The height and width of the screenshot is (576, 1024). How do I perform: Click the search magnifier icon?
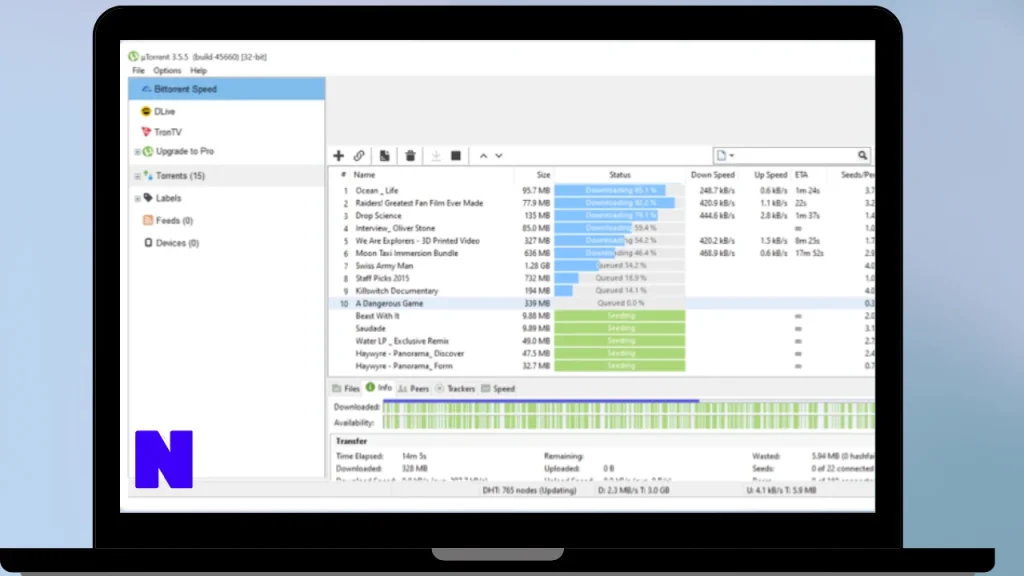(862, 155)
